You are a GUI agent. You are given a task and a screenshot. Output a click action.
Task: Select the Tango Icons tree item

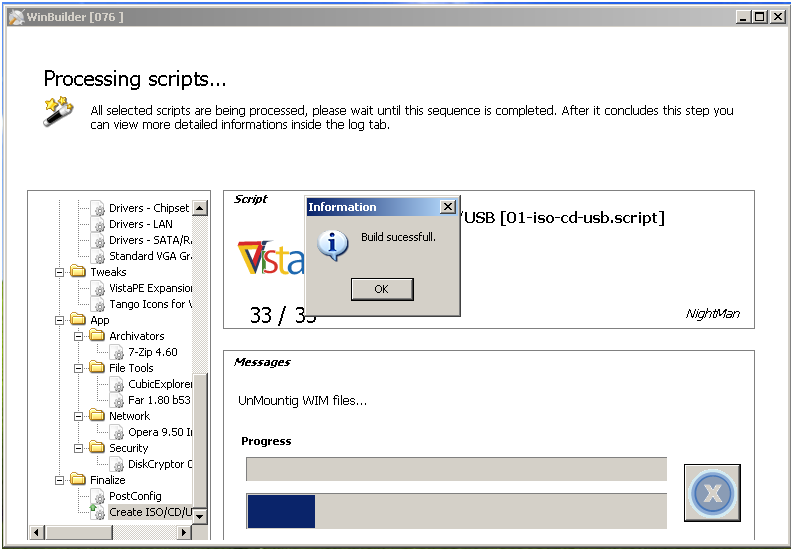coord(150,304)
